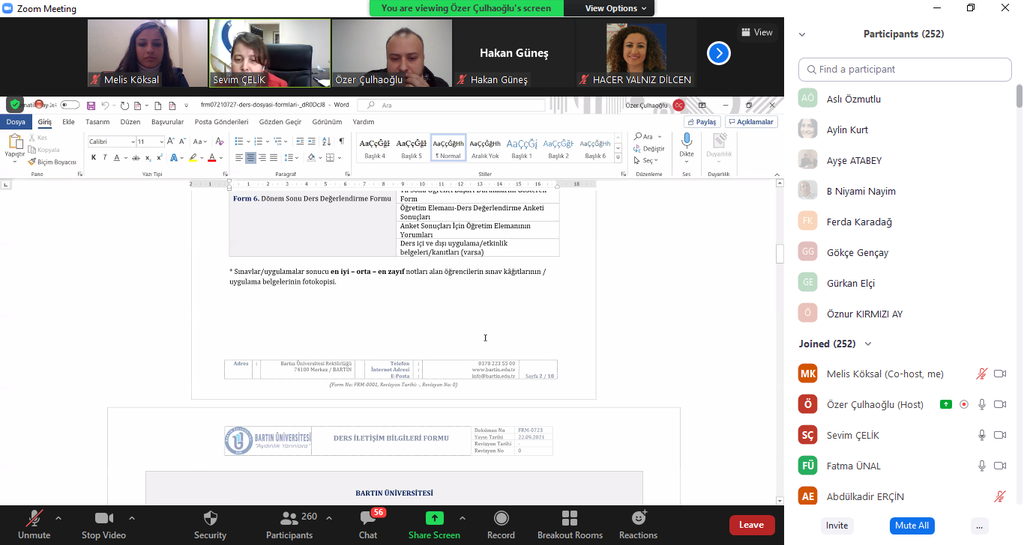
Task: Open Başvurular ribbon tab
Action: (167, 122)
